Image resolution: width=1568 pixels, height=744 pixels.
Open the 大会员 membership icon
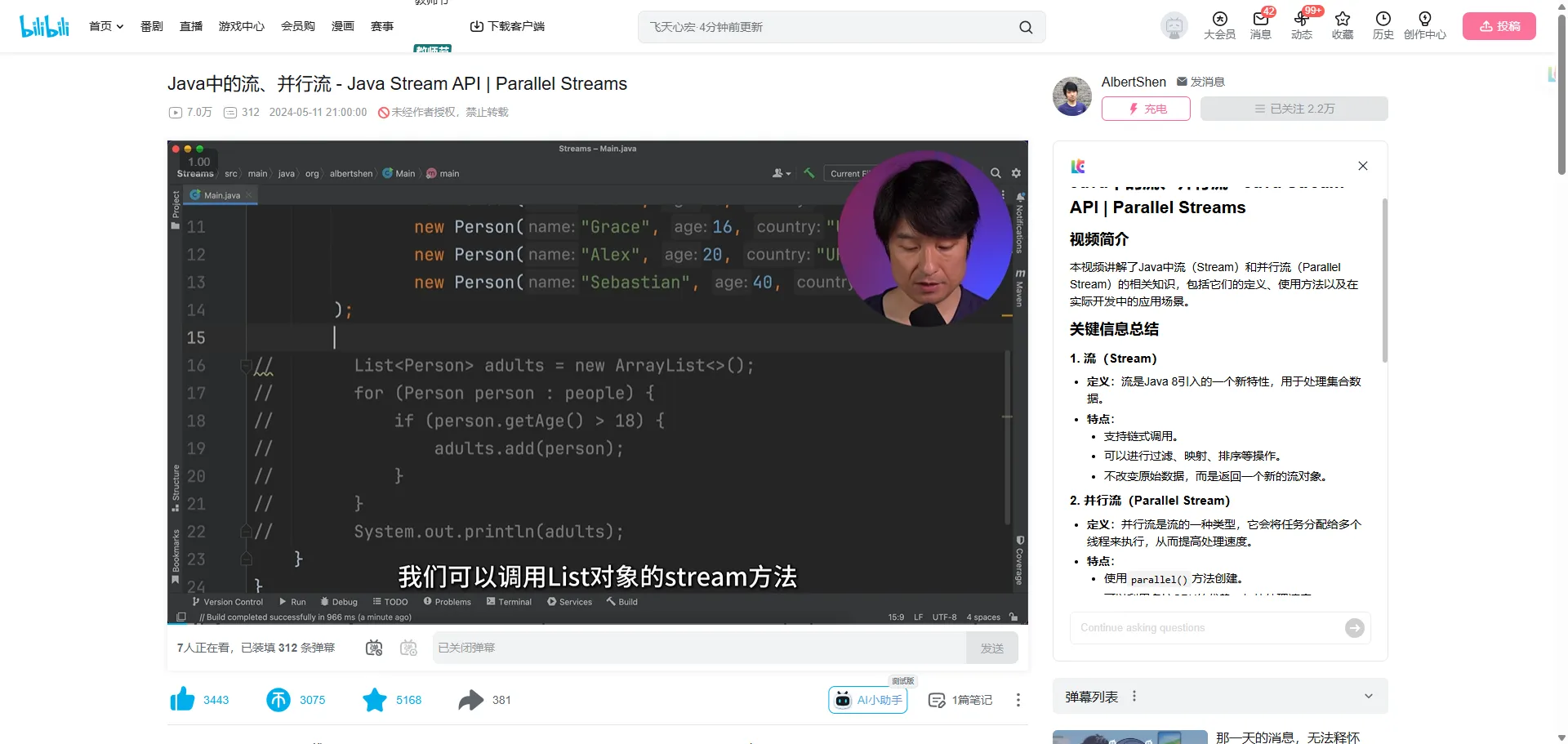[x=1219, y=25]
